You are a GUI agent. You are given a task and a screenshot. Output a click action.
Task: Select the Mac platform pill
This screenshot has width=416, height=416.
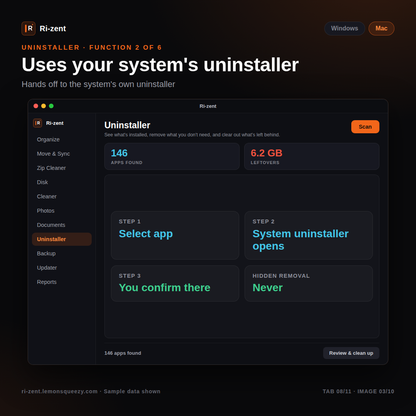point(381,28)
